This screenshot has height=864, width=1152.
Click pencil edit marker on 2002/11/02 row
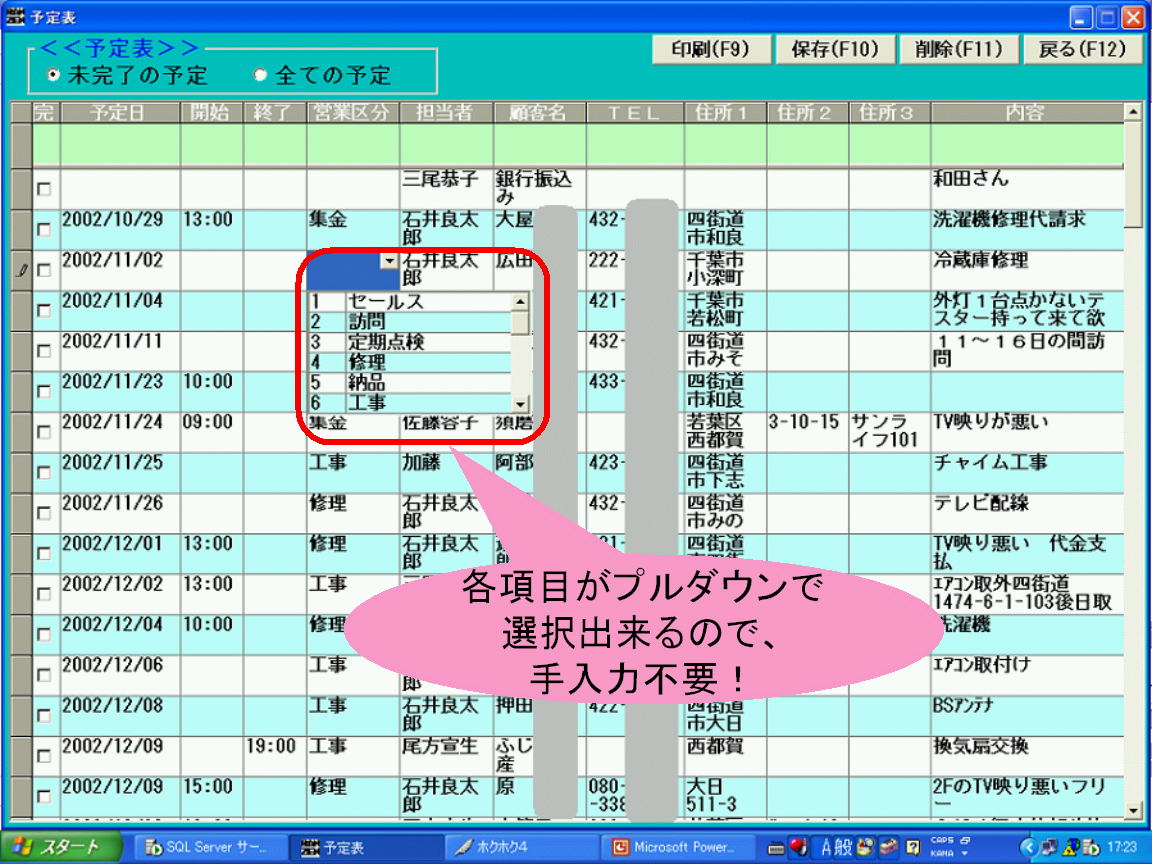click(22, 270)
